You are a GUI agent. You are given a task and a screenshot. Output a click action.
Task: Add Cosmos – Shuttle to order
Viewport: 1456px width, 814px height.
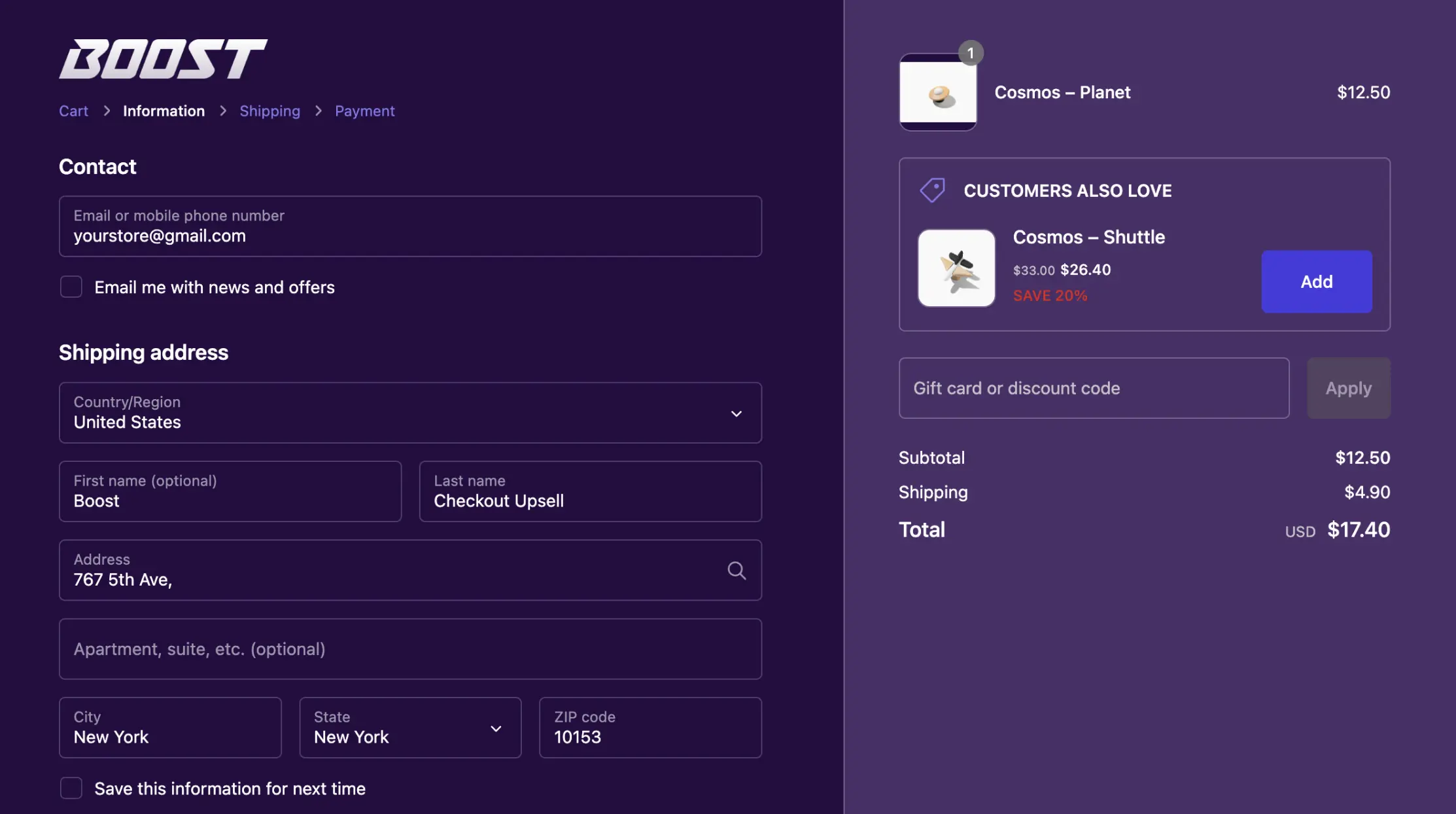coord(1316,281)
